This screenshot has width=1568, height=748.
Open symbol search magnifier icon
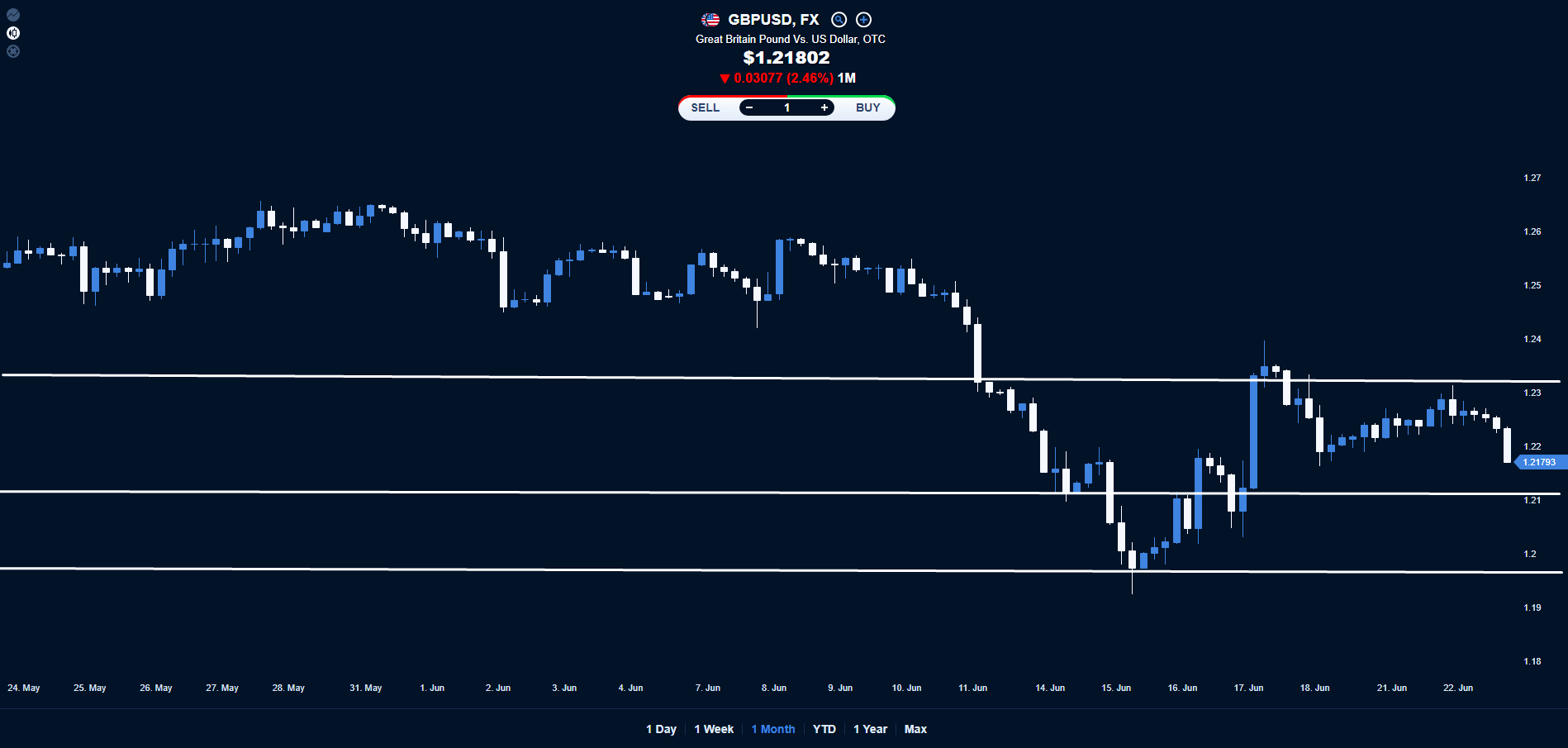[839, 20]
